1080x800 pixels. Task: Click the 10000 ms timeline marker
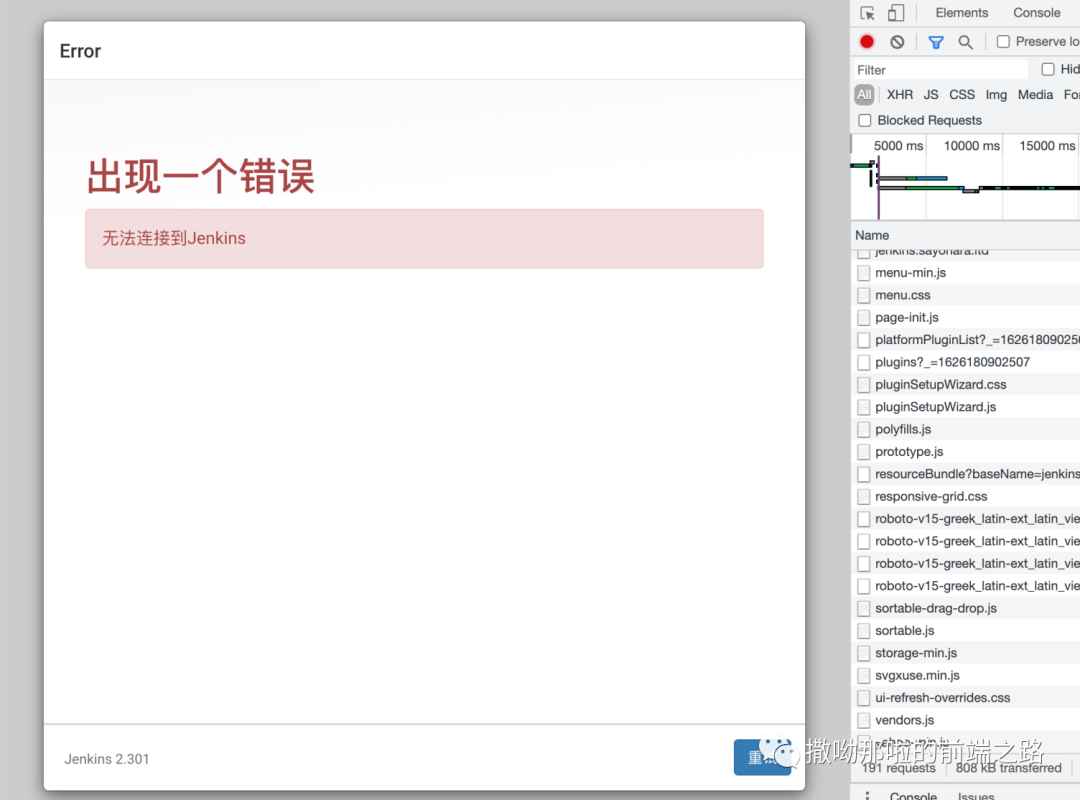pos(971,146)
